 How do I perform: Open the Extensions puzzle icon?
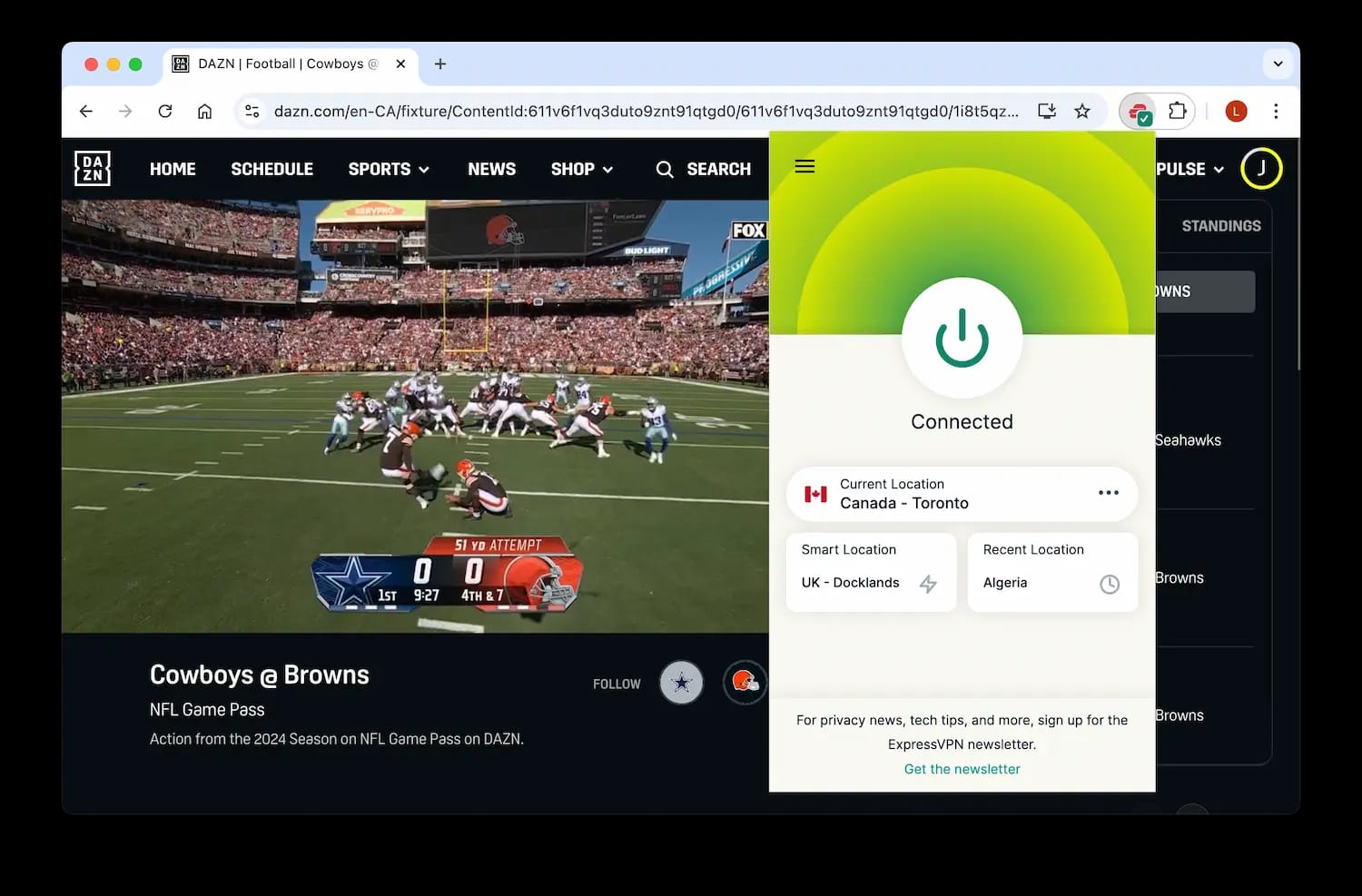1178,111
